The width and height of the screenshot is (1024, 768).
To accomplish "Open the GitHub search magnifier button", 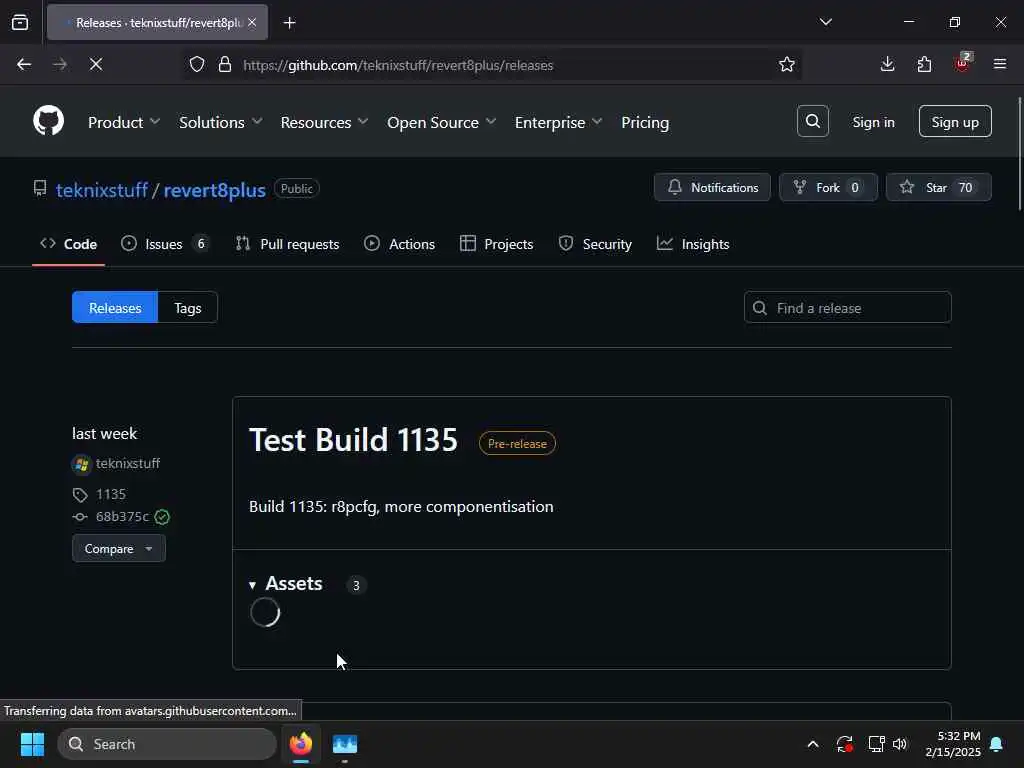I will pos(812,121).
